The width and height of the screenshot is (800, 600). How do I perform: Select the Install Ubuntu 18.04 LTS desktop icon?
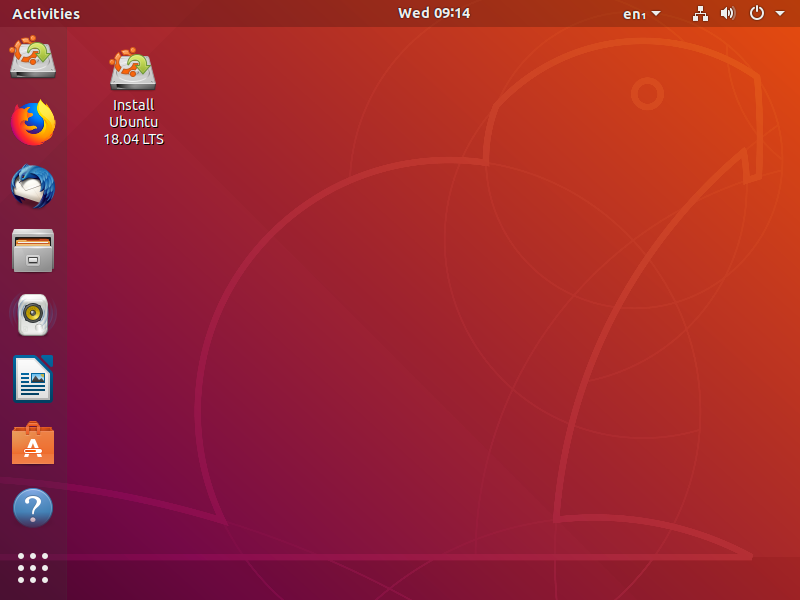133,70
